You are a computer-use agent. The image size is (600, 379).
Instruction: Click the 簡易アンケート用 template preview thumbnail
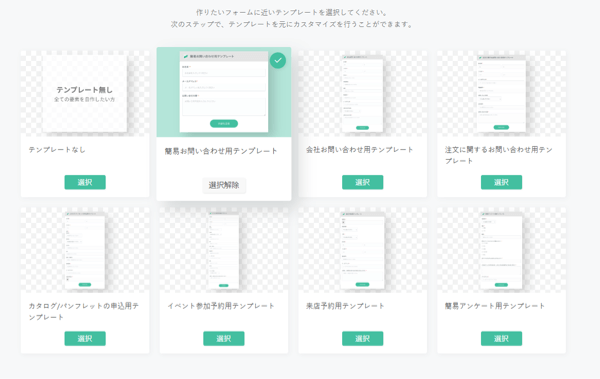pos(501,250)
